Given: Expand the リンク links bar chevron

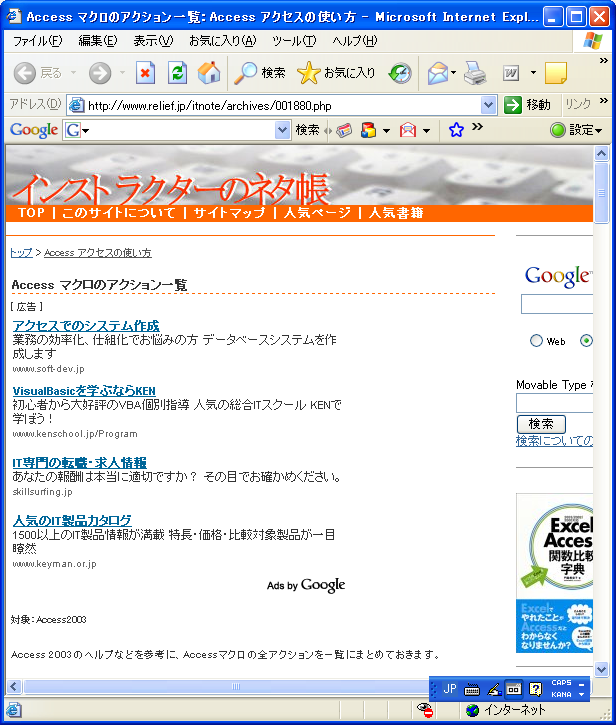Looking at the screenshot, I should 604,101.
